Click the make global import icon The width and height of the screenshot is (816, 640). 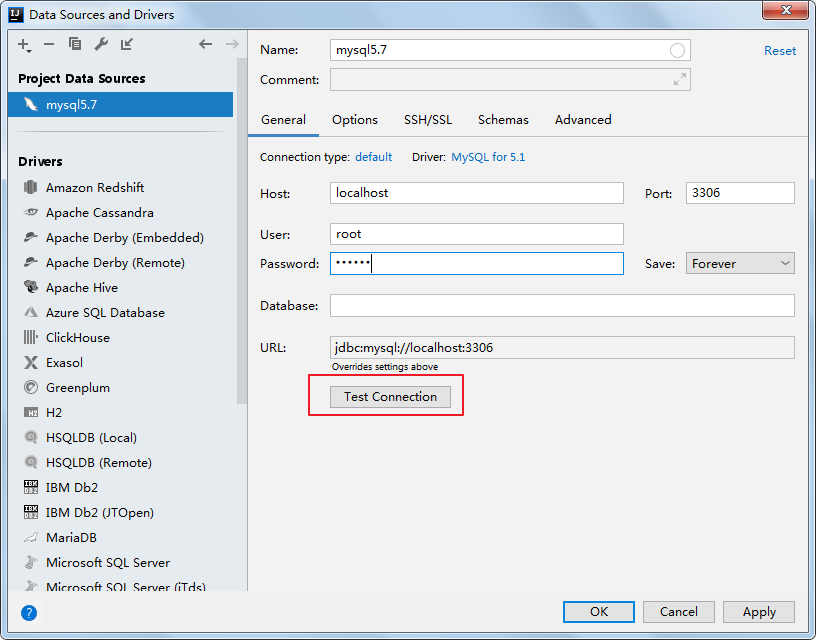(126, 44)
